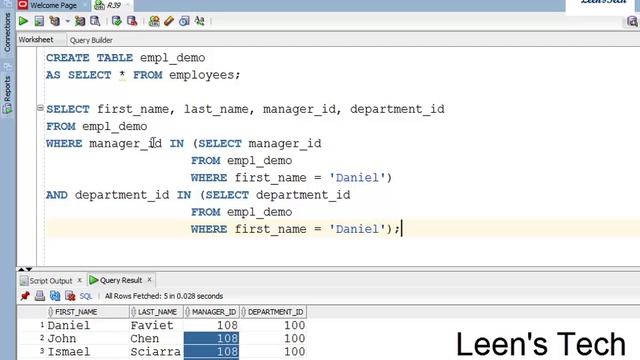Click the SQL link in result toolbar

click(86, 296)
